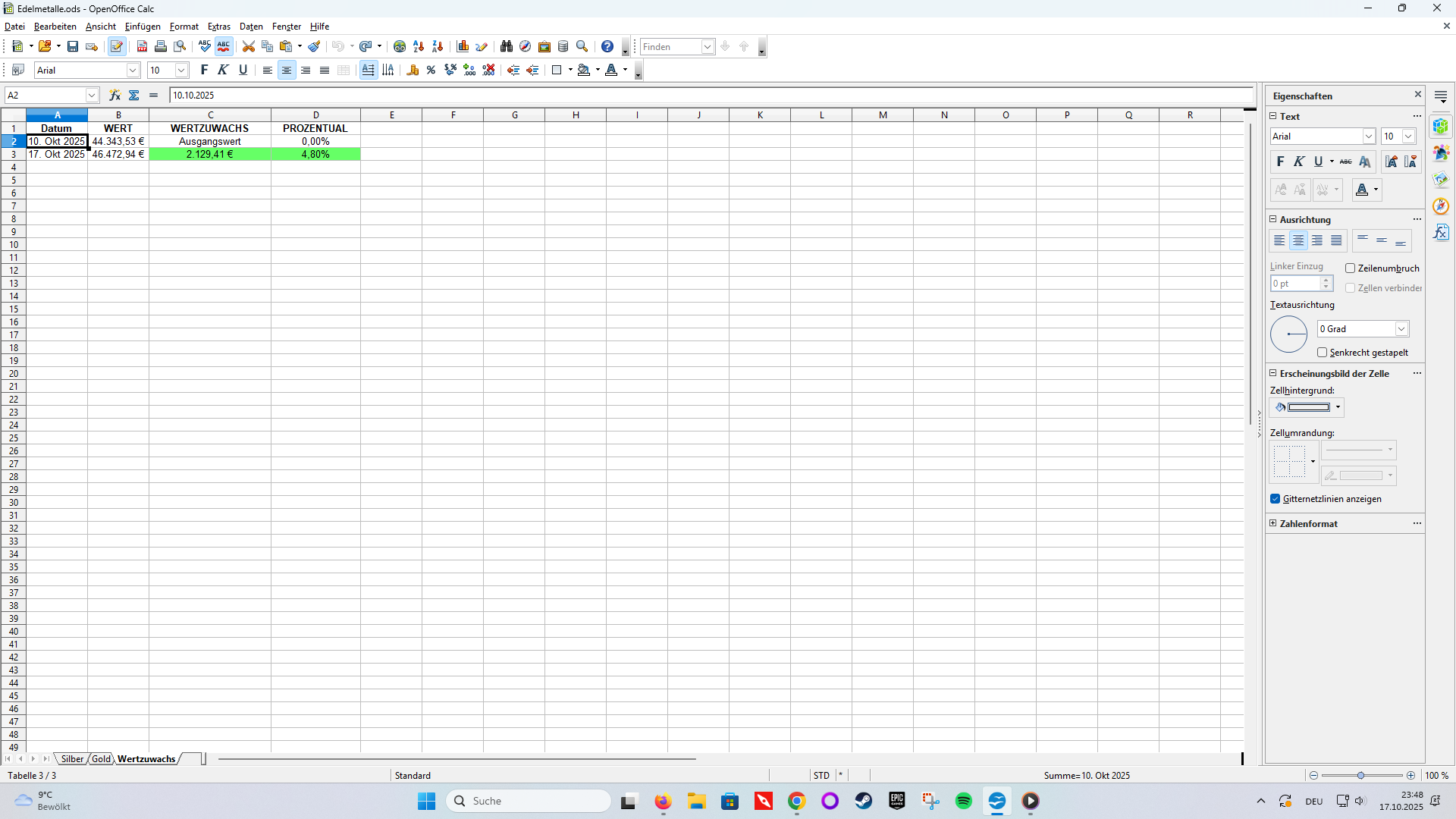
Task: Export directly as PDF
Action: coord(142,47)
